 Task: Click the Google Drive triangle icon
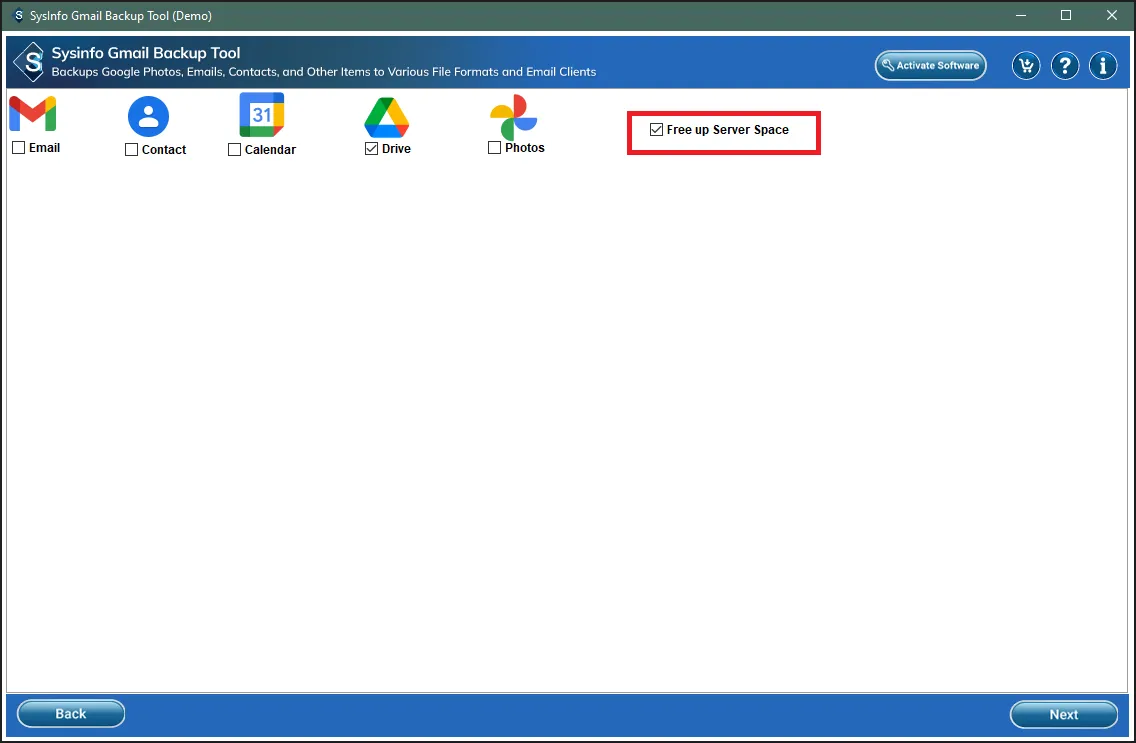(x=387, y=117)
